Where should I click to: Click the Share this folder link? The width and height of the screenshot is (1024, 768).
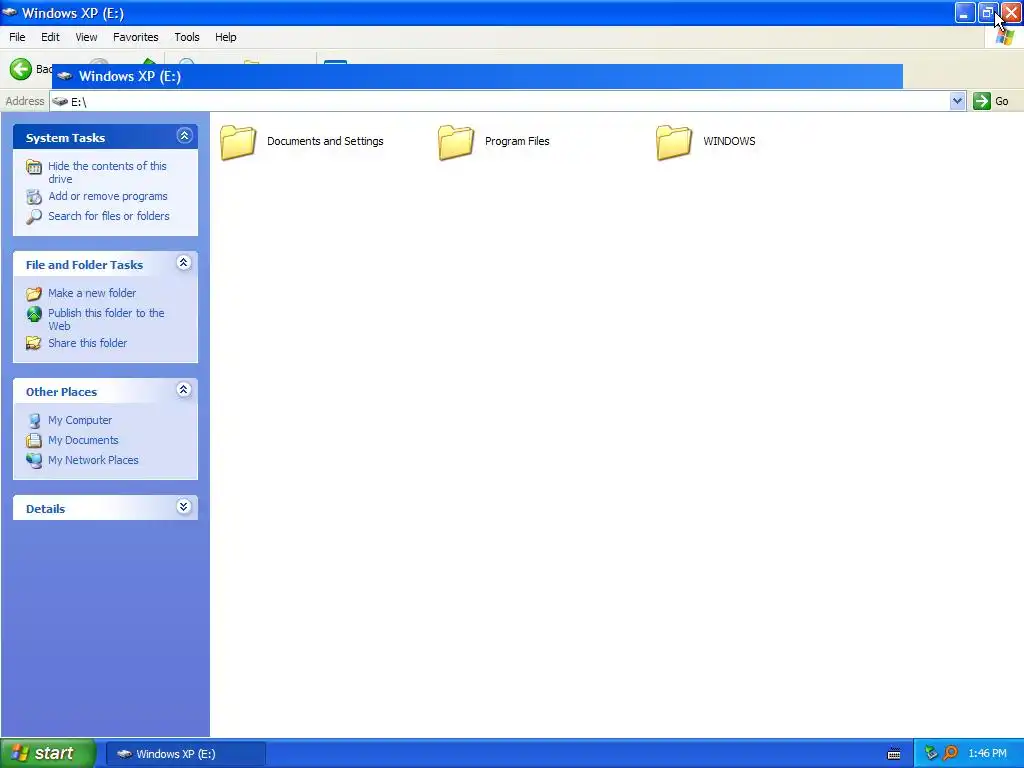(88, 343)
